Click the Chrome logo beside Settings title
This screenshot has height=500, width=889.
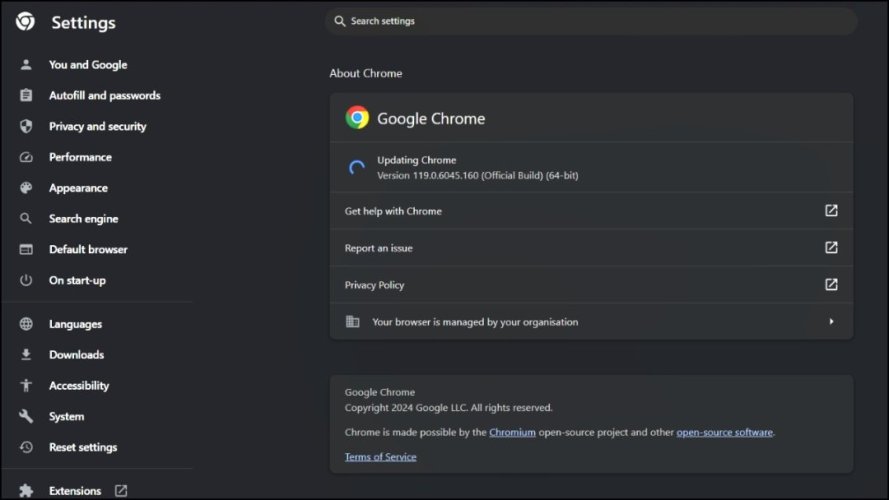coord(25,22)
